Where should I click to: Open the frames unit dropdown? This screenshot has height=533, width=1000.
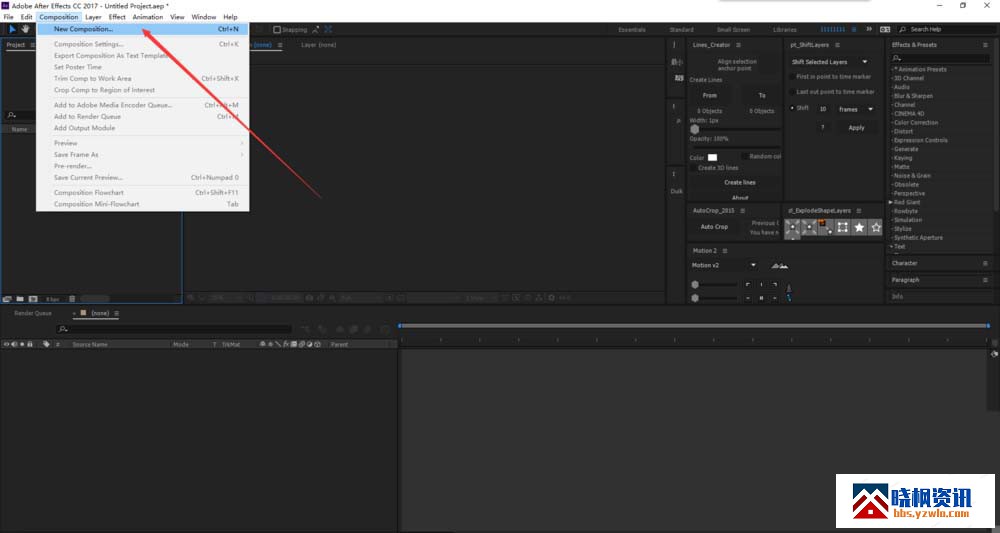click(856, 109)
